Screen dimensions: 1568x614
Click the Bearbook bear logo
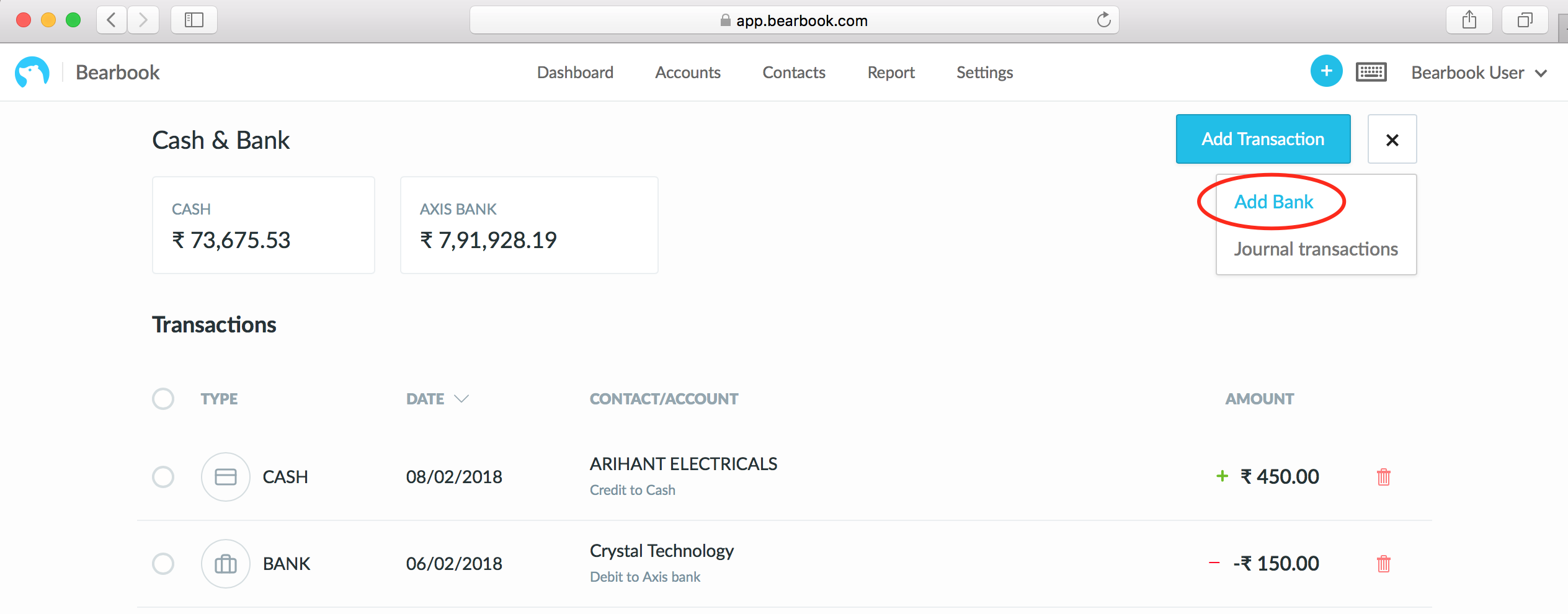32,73
